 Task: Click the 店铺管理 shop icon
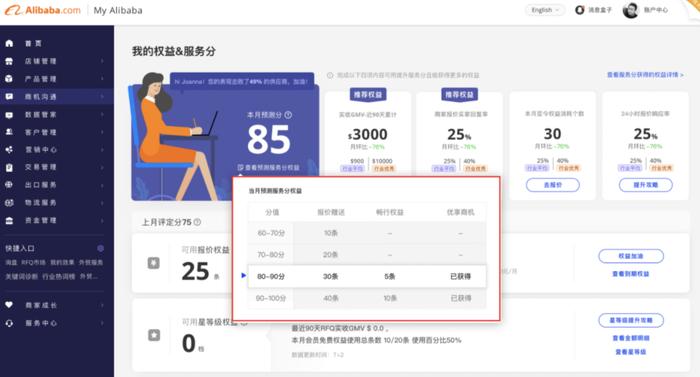(9, 61)
